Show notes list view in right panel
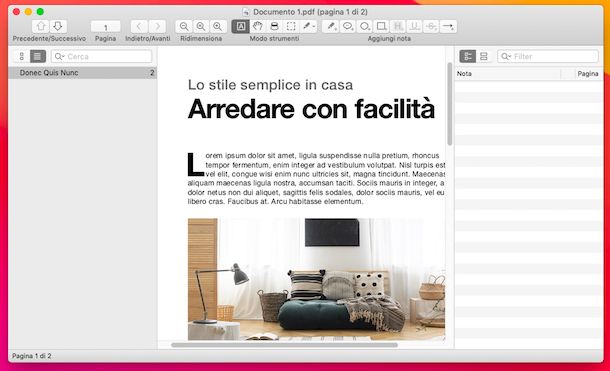This screenshot has width=610, height=371. [x=468, y=56]
